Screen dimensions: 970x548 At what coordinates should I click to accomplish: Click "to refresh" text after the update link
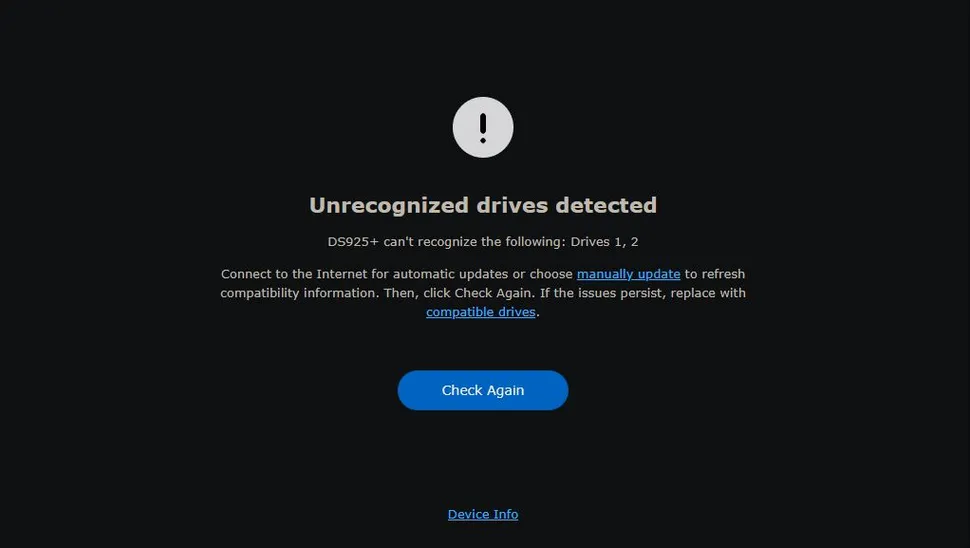click(x=715, y=274)
